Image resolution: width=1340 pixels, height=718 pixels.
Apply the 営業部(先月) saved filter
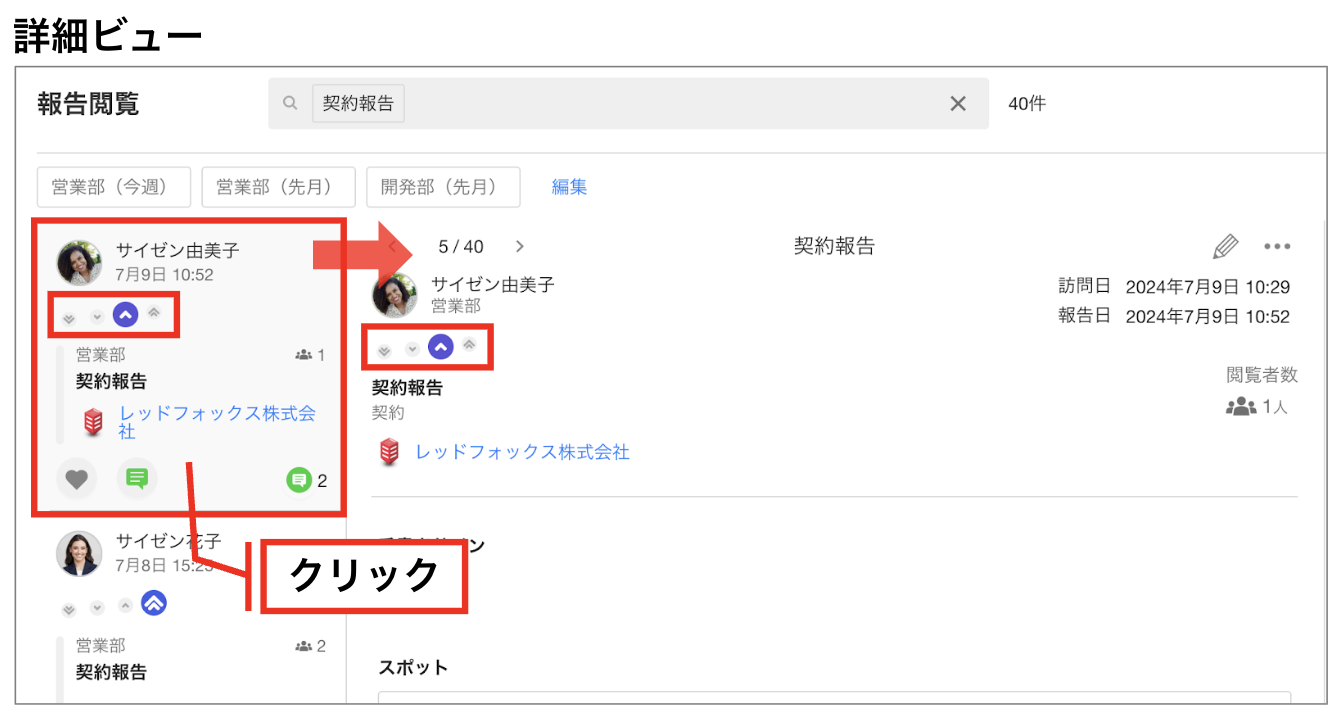click(x=278, y=187)
